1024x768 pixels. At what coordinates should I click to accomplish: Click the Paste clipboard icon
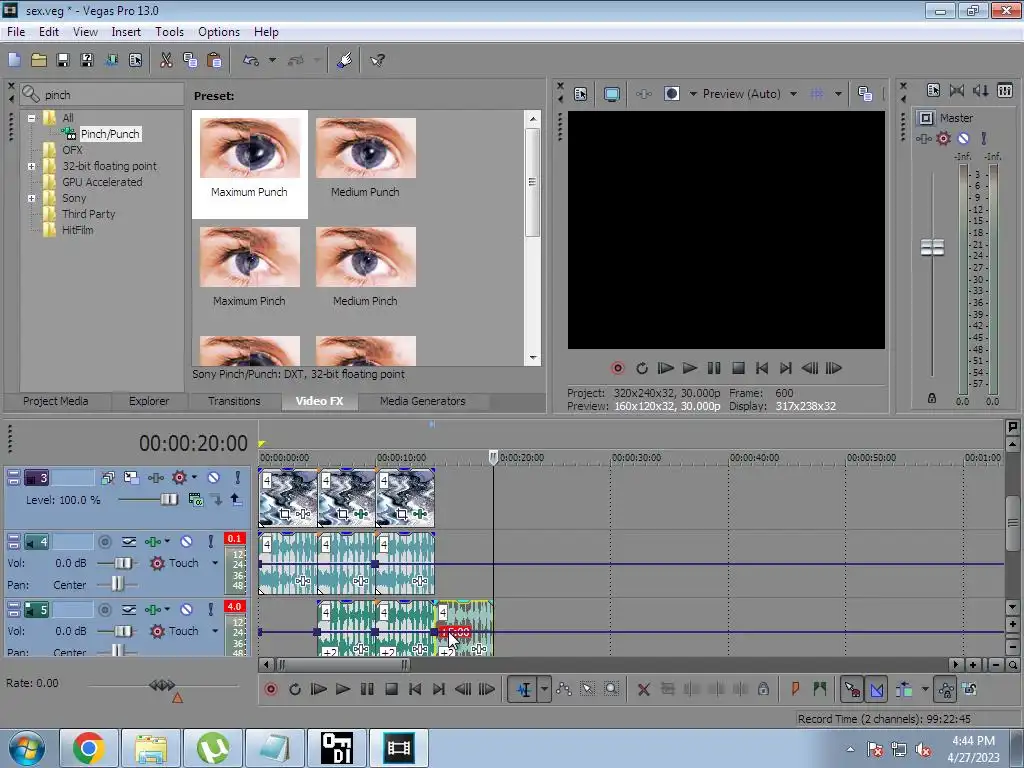coord(214,60)
